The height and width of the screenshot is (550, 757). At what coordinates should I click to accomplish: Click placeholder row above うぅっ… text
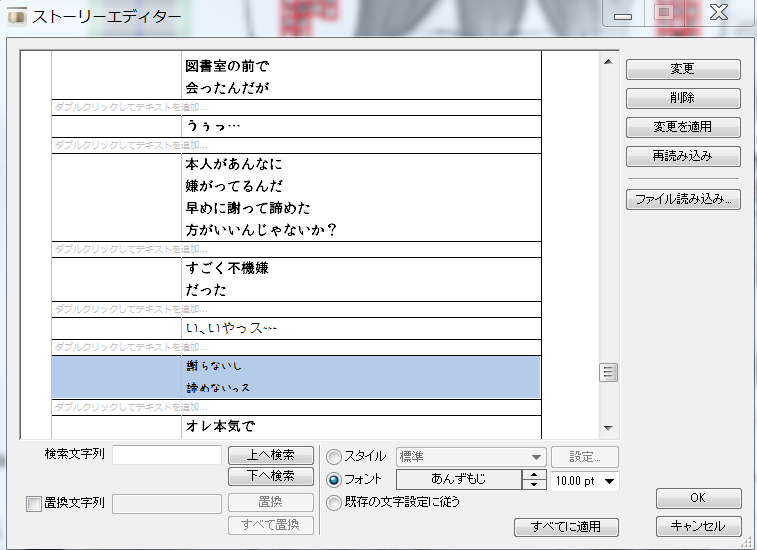pos(296,108)
